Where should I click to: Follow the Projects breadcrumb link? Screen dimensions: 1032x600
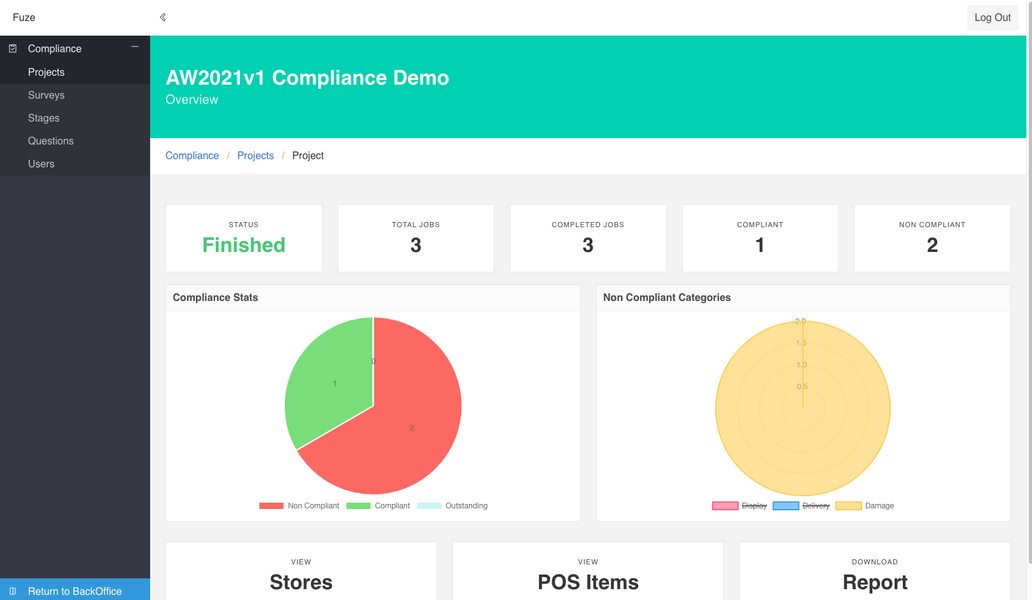[x=255, y=155]
